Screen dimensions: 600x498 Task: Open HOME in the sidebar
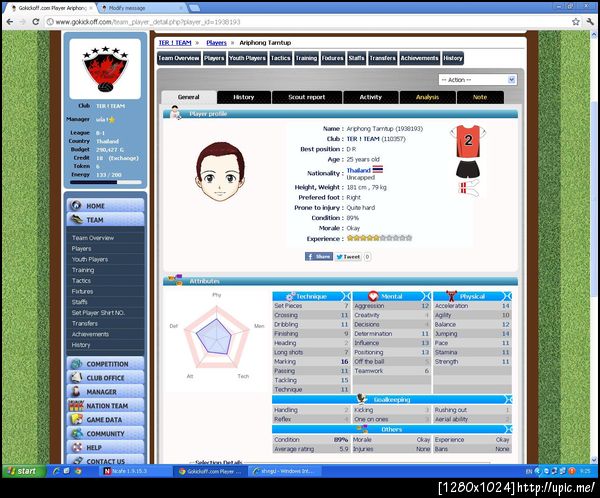click(106, 206)
